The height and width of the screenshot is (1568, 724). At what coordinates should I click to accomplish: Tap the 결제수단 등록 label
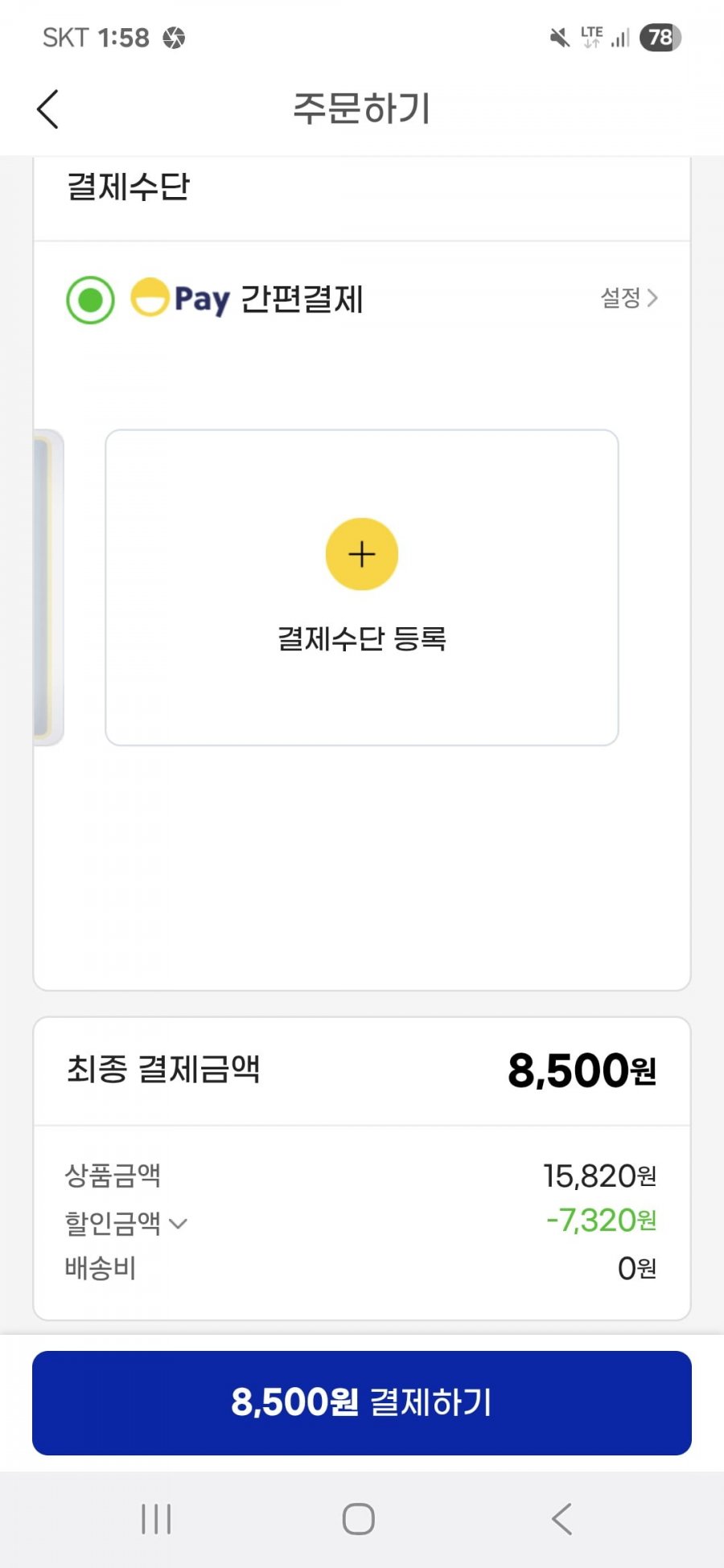click(x=362, y=638)
